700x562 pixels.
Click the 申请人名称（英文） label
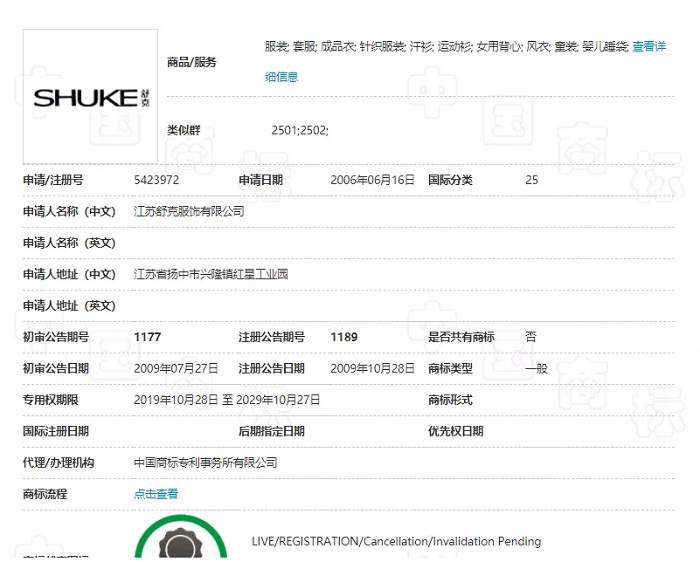(69, 243)
